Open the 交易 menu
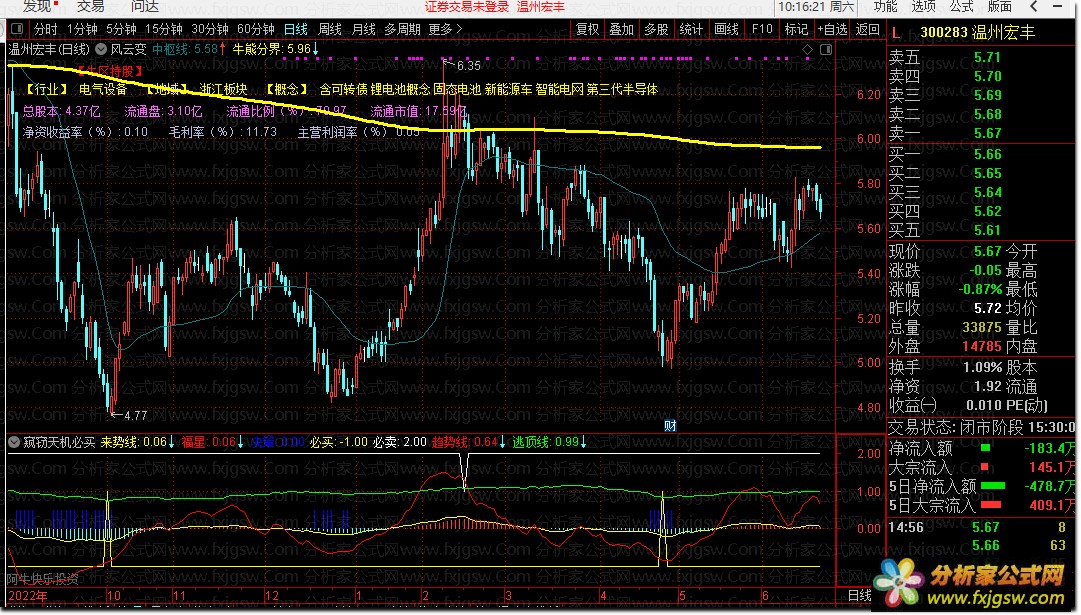Screen dimensions: 1081x615 click(90, 6)
